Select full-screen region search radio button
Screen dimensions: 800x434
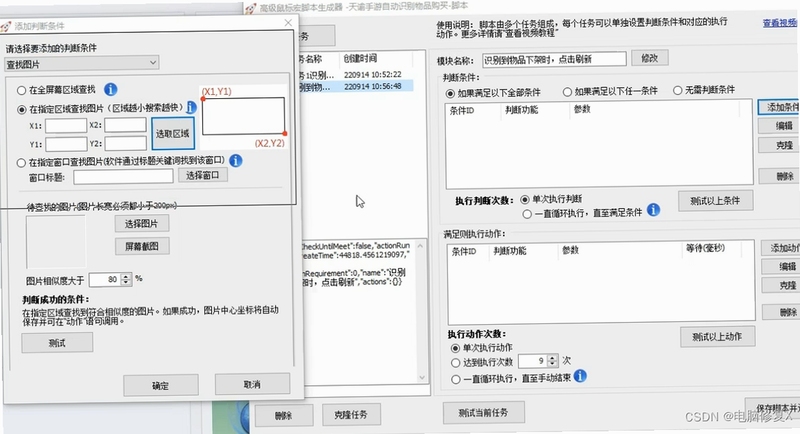pos(21,91)
